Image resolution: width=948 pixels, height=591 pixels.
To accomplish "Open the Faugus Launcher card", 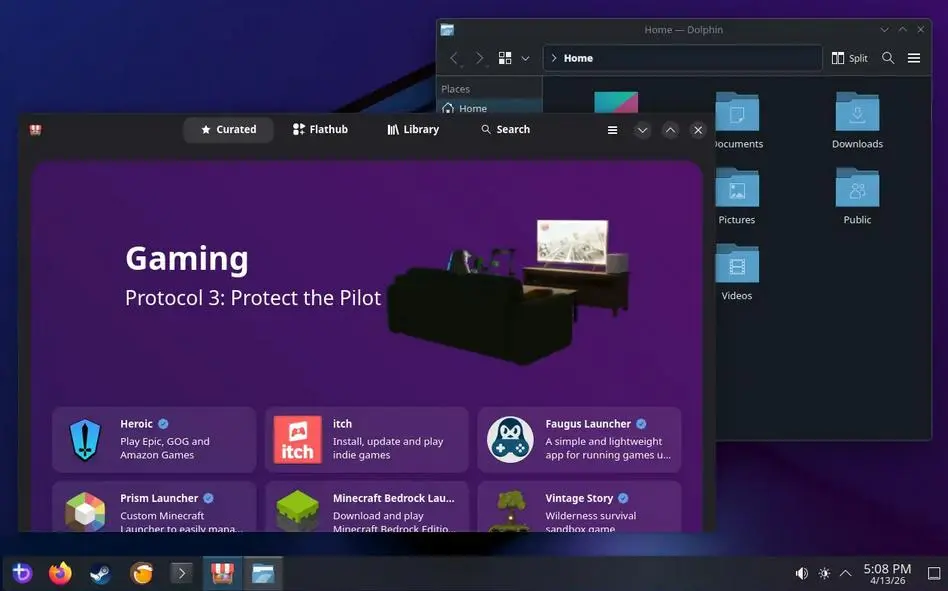I will pyautogui.click(x=579, y=439).
